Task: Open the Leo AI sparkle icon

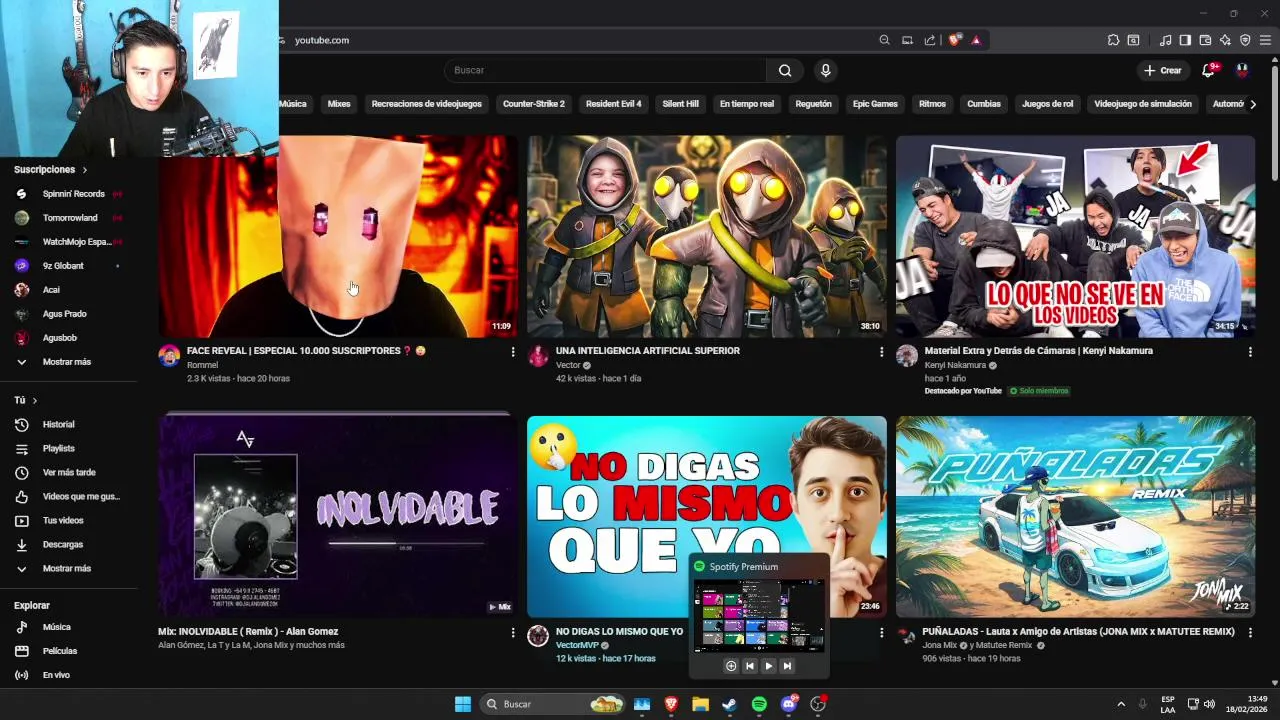Action: pos(1225,40)
